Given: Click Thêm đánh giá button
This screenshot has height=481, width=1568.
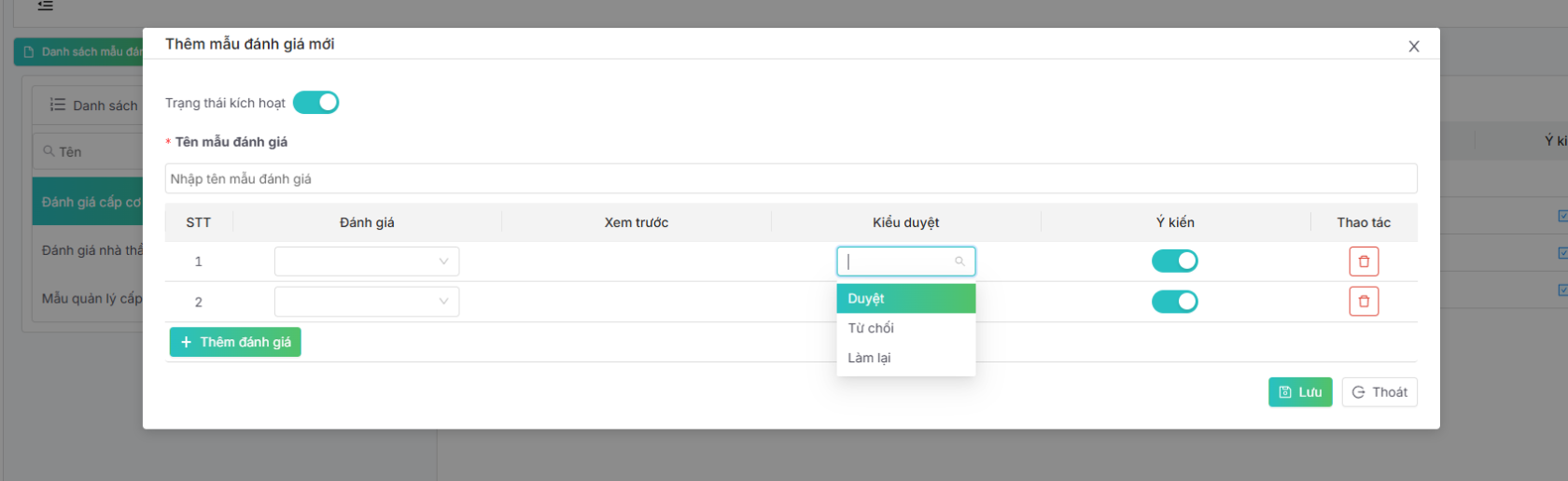Looking at the screenshot, I should tap(235, 342).
